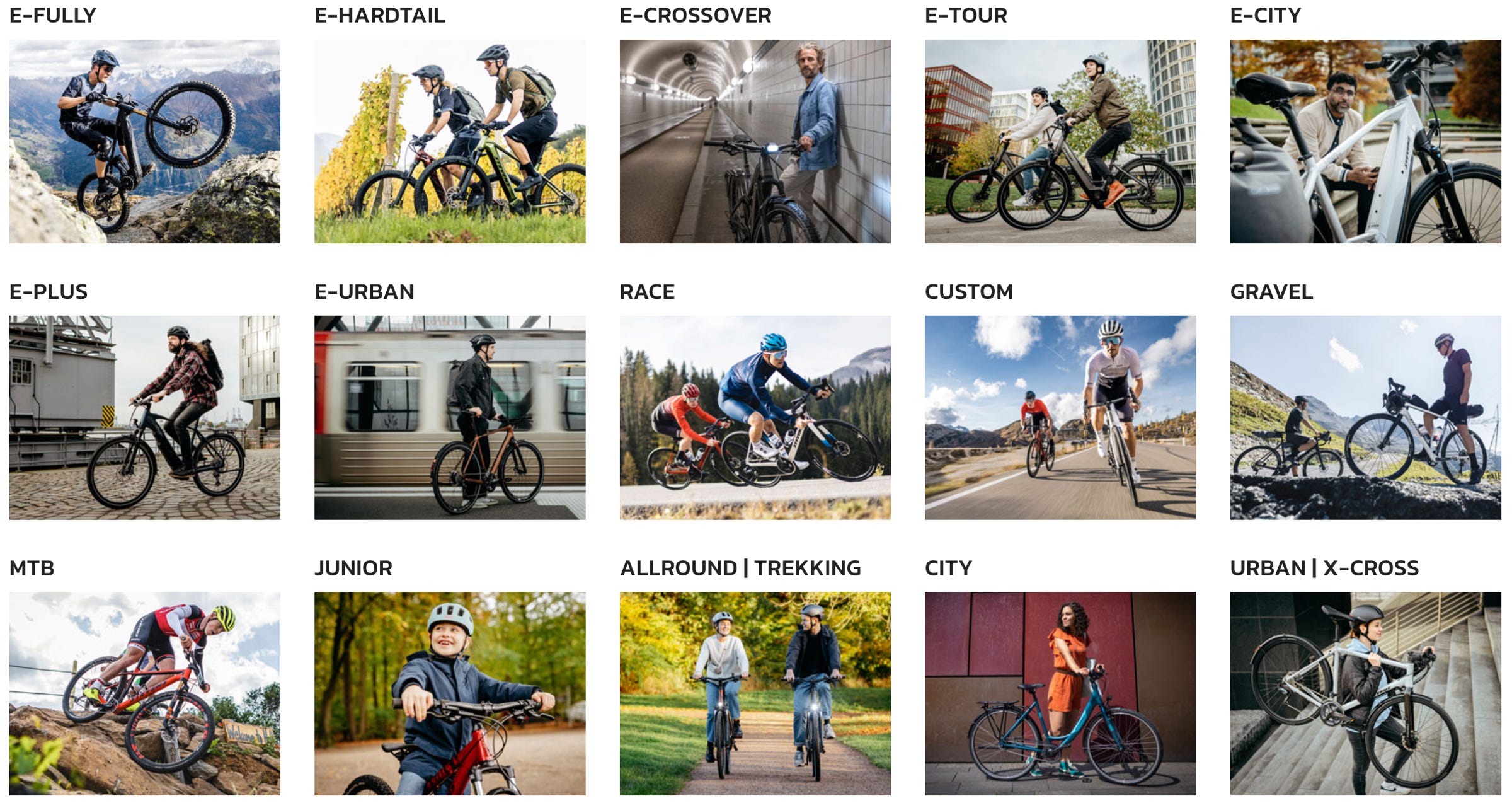Click the E-URBAN heading link
Screen dimensions: 1512x803
(364, 291)
